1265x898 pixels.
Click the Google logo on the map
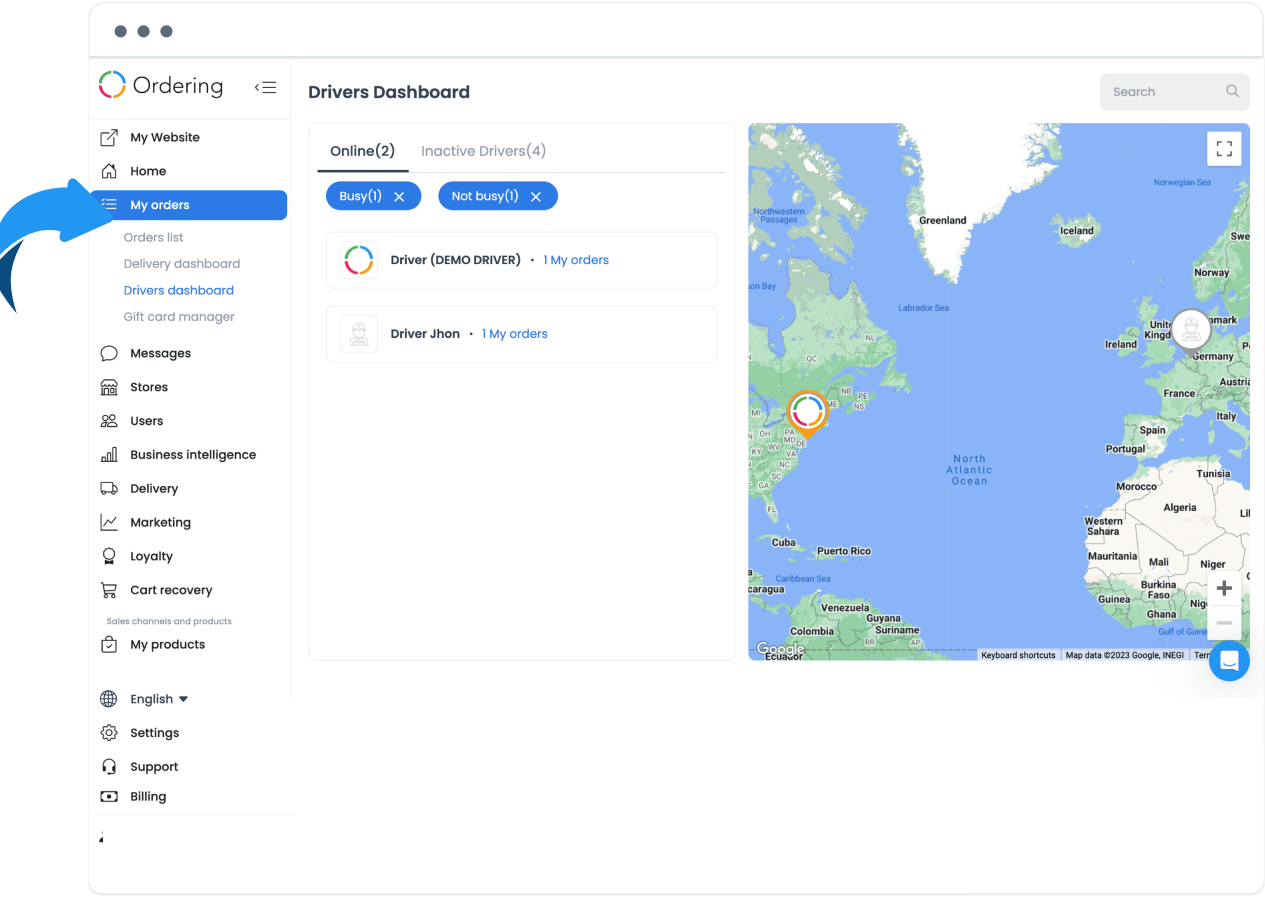point(779,650)
